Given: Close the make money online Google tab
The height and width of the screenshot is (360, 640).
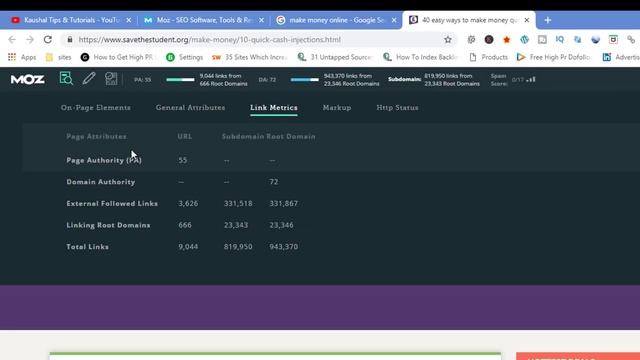Looking at the screenshot, I should pyautogui.click(x=394, y=20).
